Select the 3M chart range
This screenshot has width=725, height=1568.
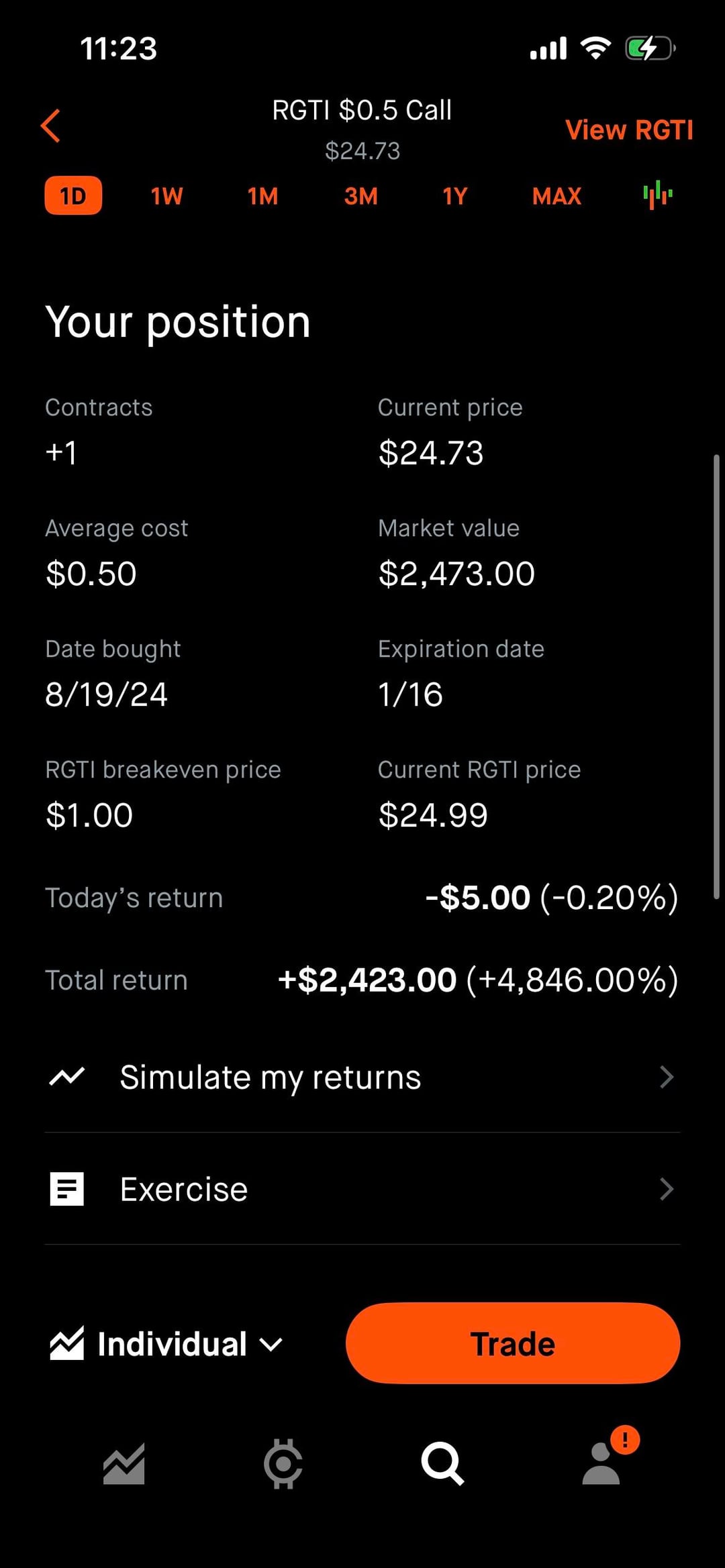(x=360, y=196)
